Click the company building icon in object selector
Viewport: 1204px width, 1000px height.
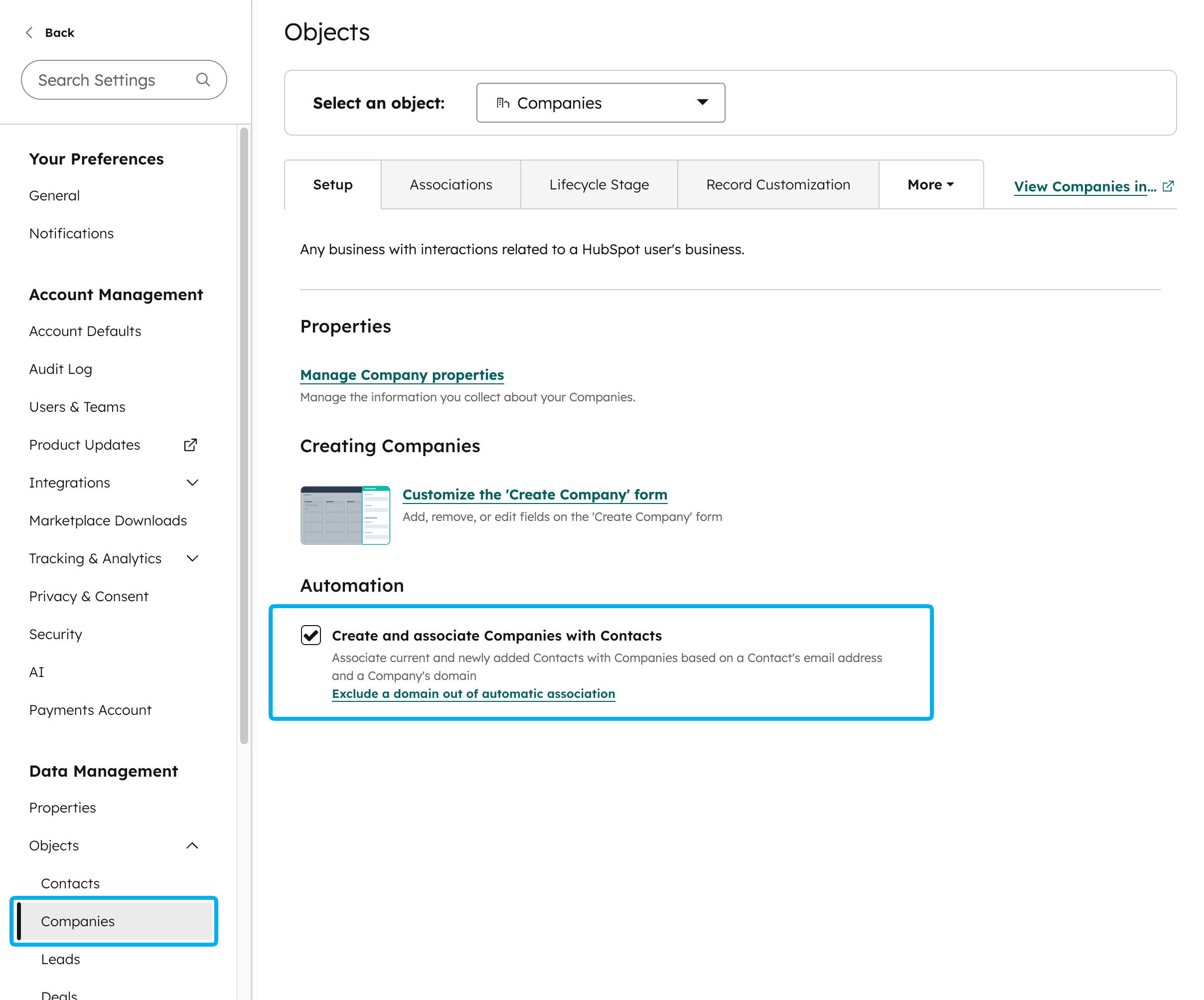503,103
